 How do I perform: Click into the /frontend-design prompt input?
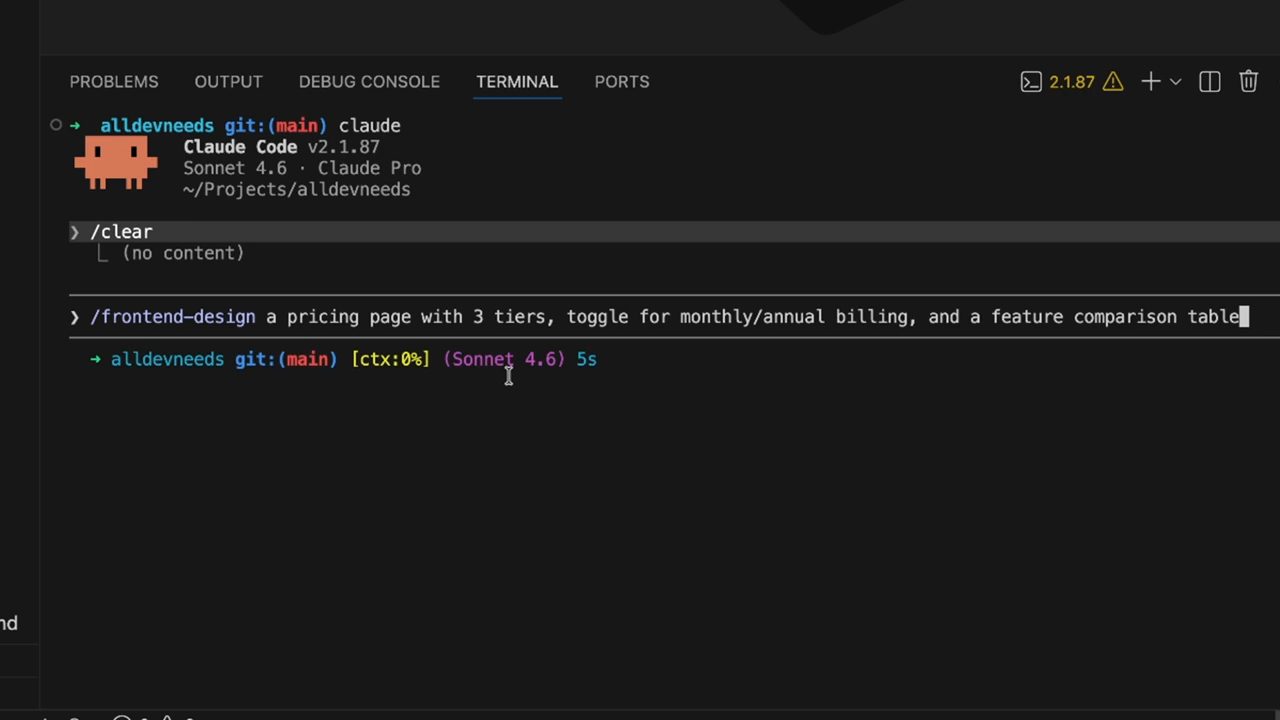[674, 317]
